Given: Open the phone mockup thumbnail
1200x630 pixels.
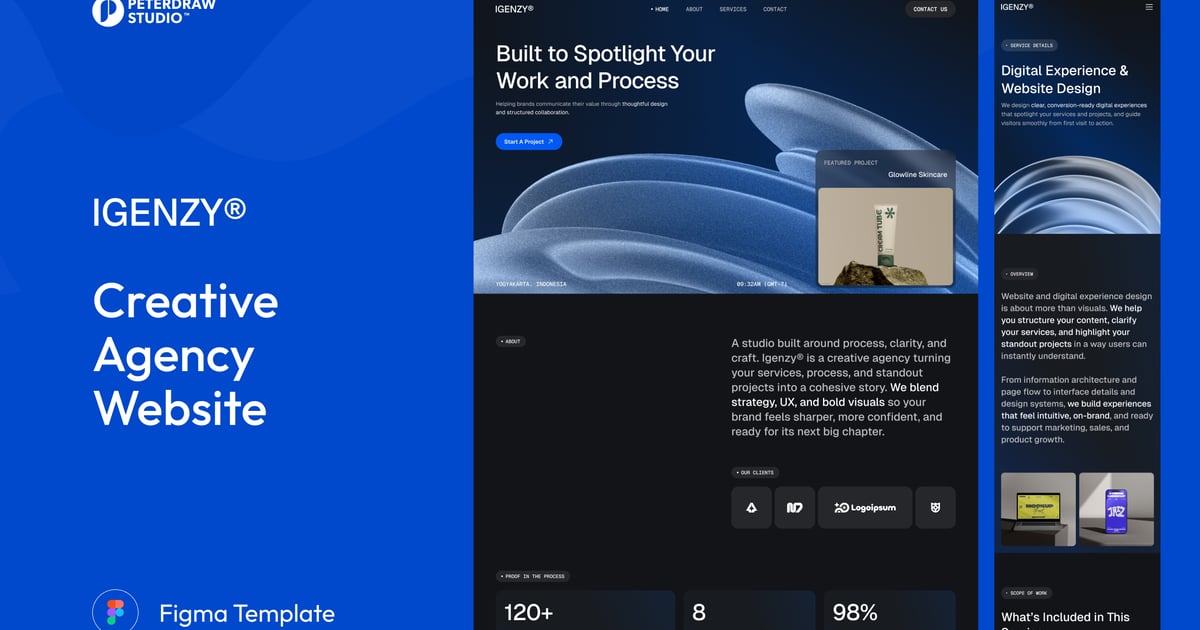Looking at the screenshot, I should pyautogui.click(x=1116, y=509).
